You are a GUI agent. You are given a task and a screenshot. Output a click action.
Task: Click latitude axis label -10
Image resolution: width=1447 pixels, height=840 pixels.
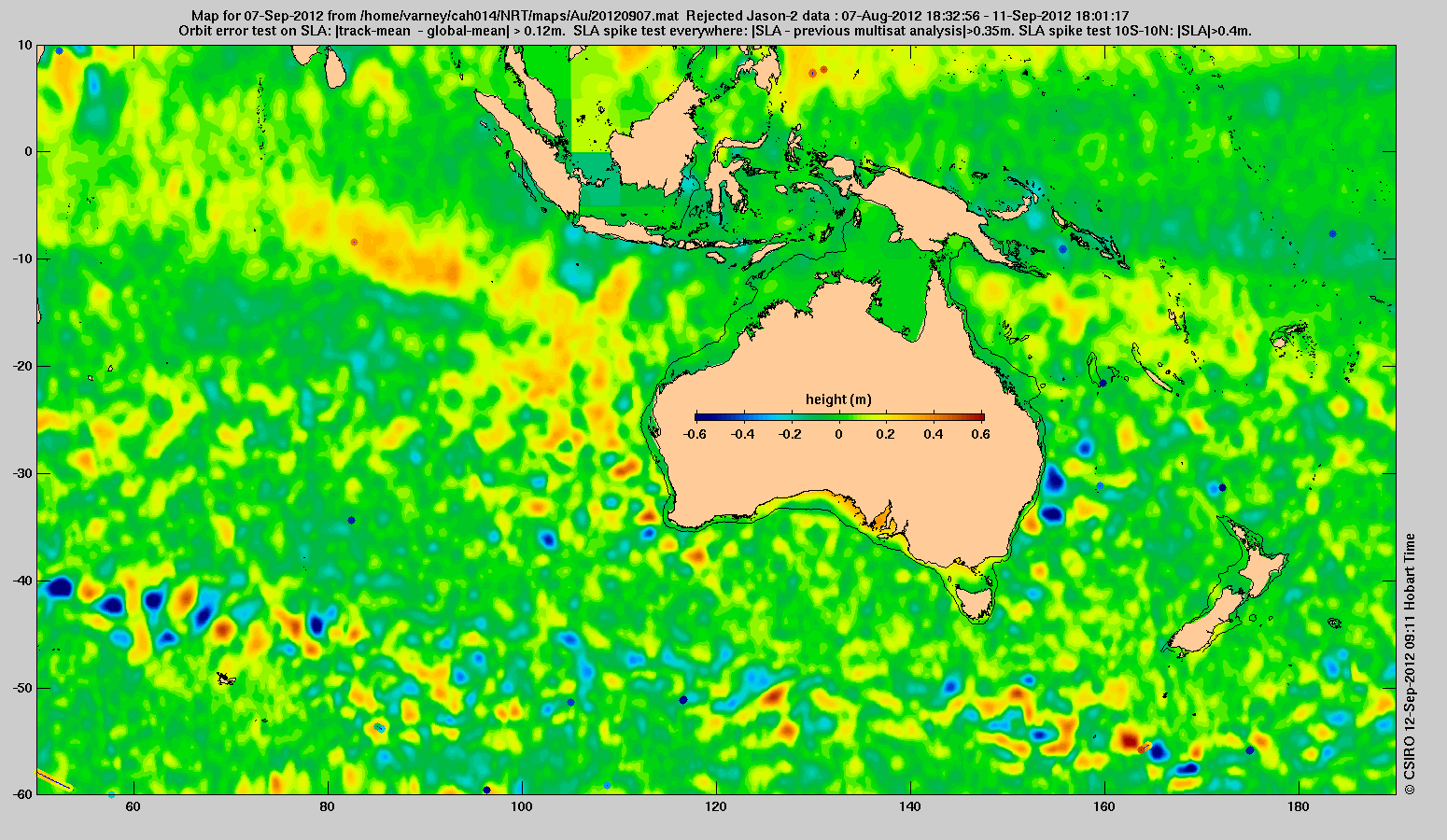[21, 259]
